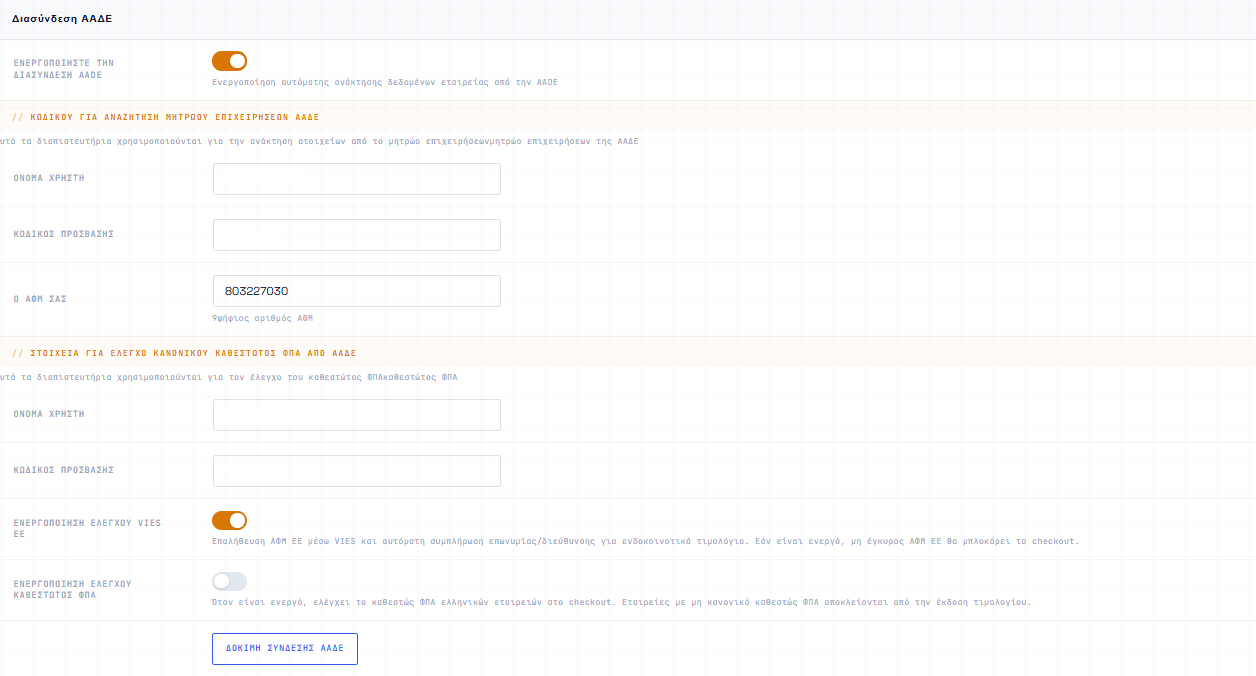Focus the Κωδικός Πρόσβασης field in ΦΠΑ section

[356, 471]
